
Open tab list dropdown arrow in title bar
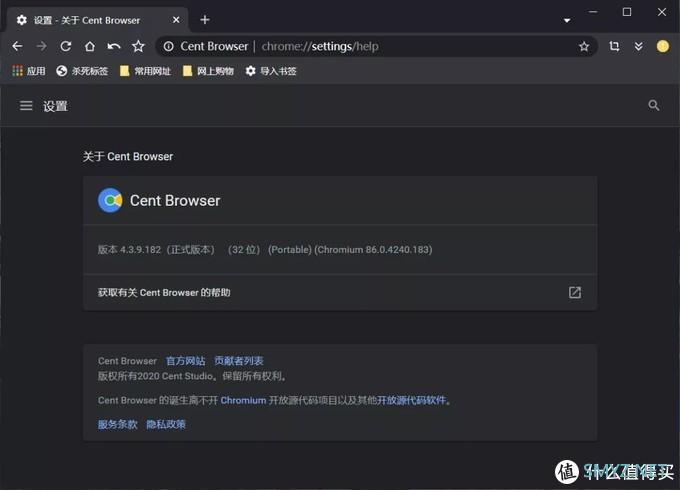tap(567, 20)
